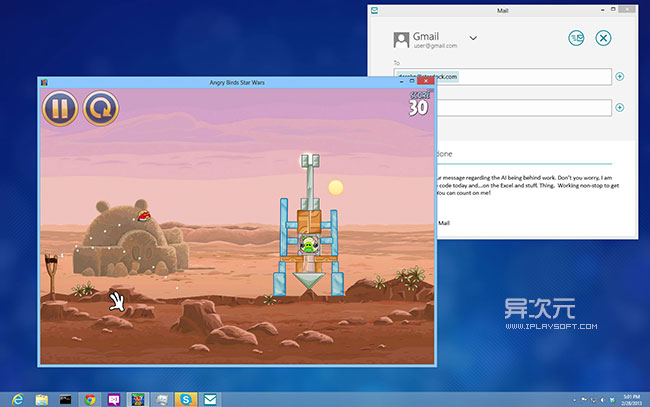The image size is (650, 407).
Task: Click the network icon in system tray
Action: click(x=593, y=400)
